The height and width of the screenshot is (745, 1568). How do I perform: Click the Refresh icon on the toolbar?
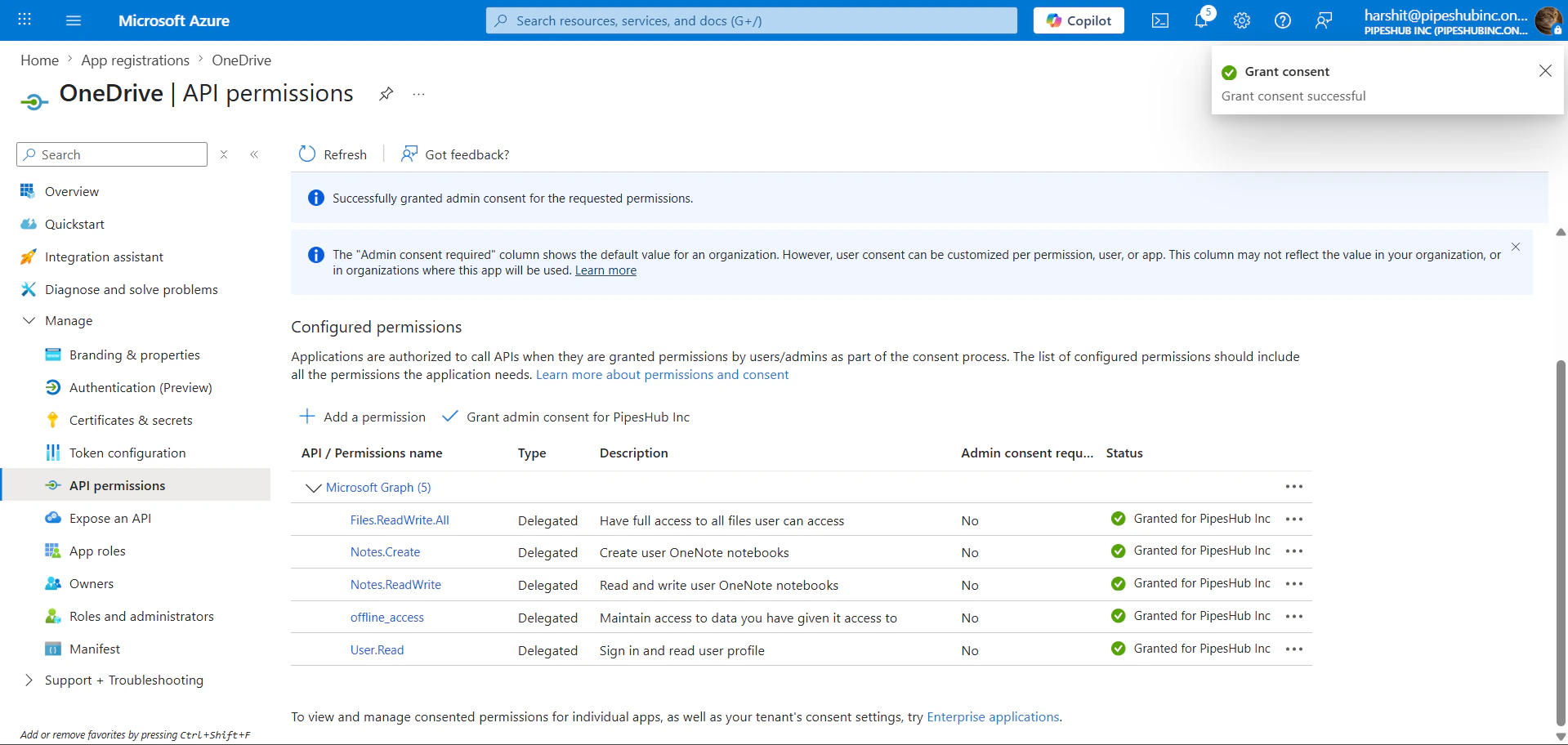point(306,154)
